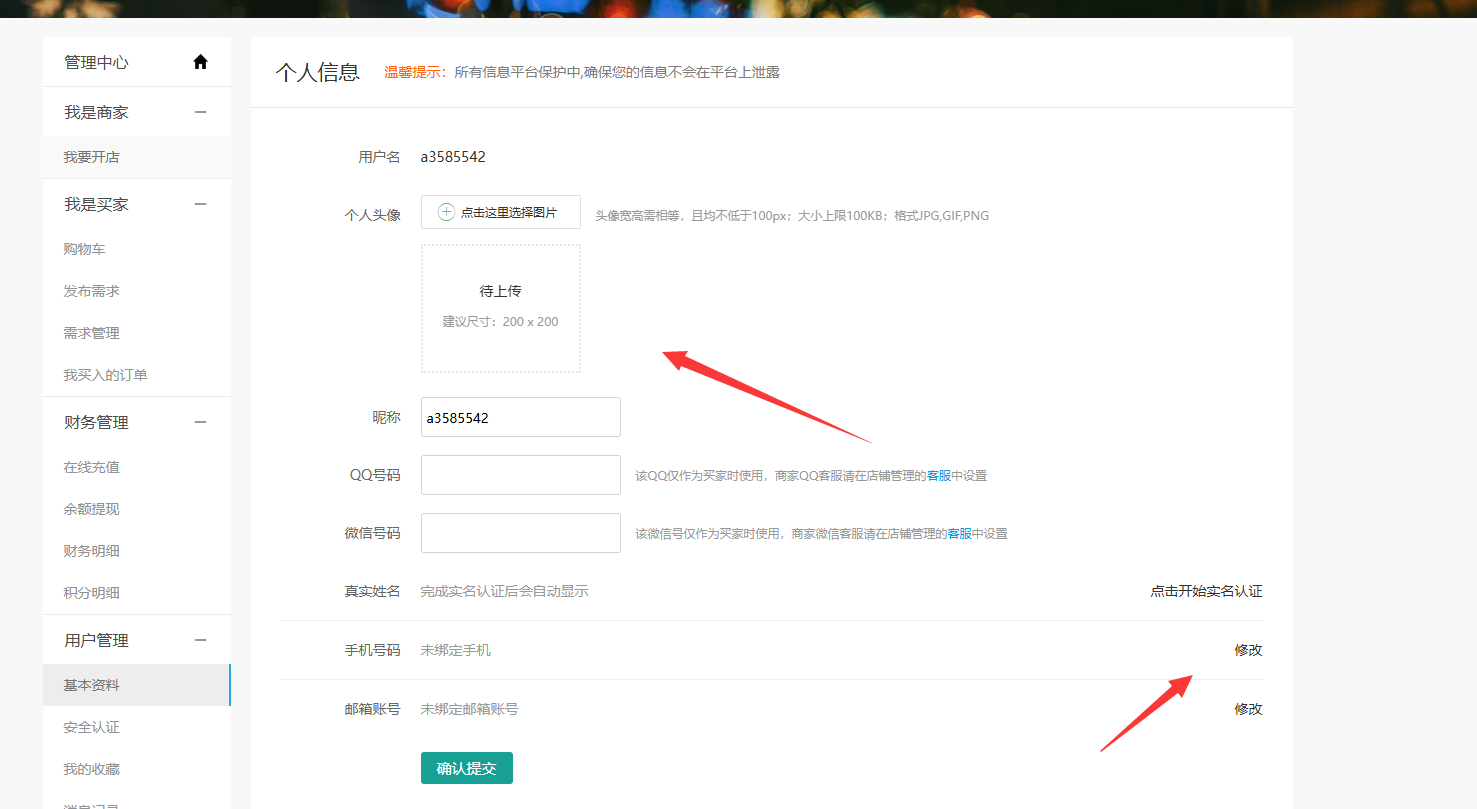Collapse the 我是买家 section

pos(200,205)
